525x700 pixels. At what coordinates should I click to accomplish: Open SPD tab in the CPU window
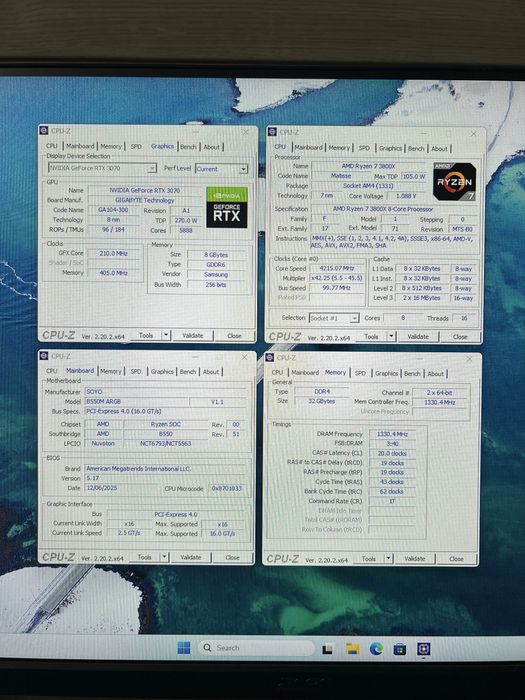364,148
